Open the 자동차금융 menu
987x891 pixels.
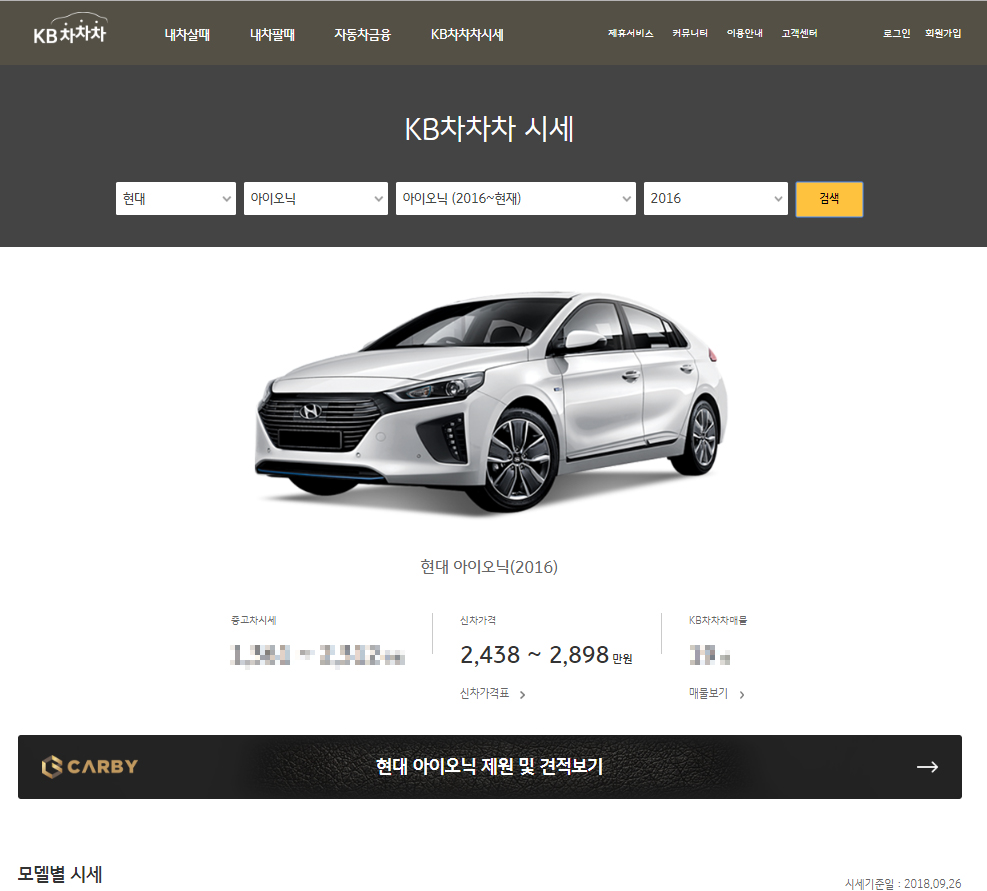click(x=362, y=35)
